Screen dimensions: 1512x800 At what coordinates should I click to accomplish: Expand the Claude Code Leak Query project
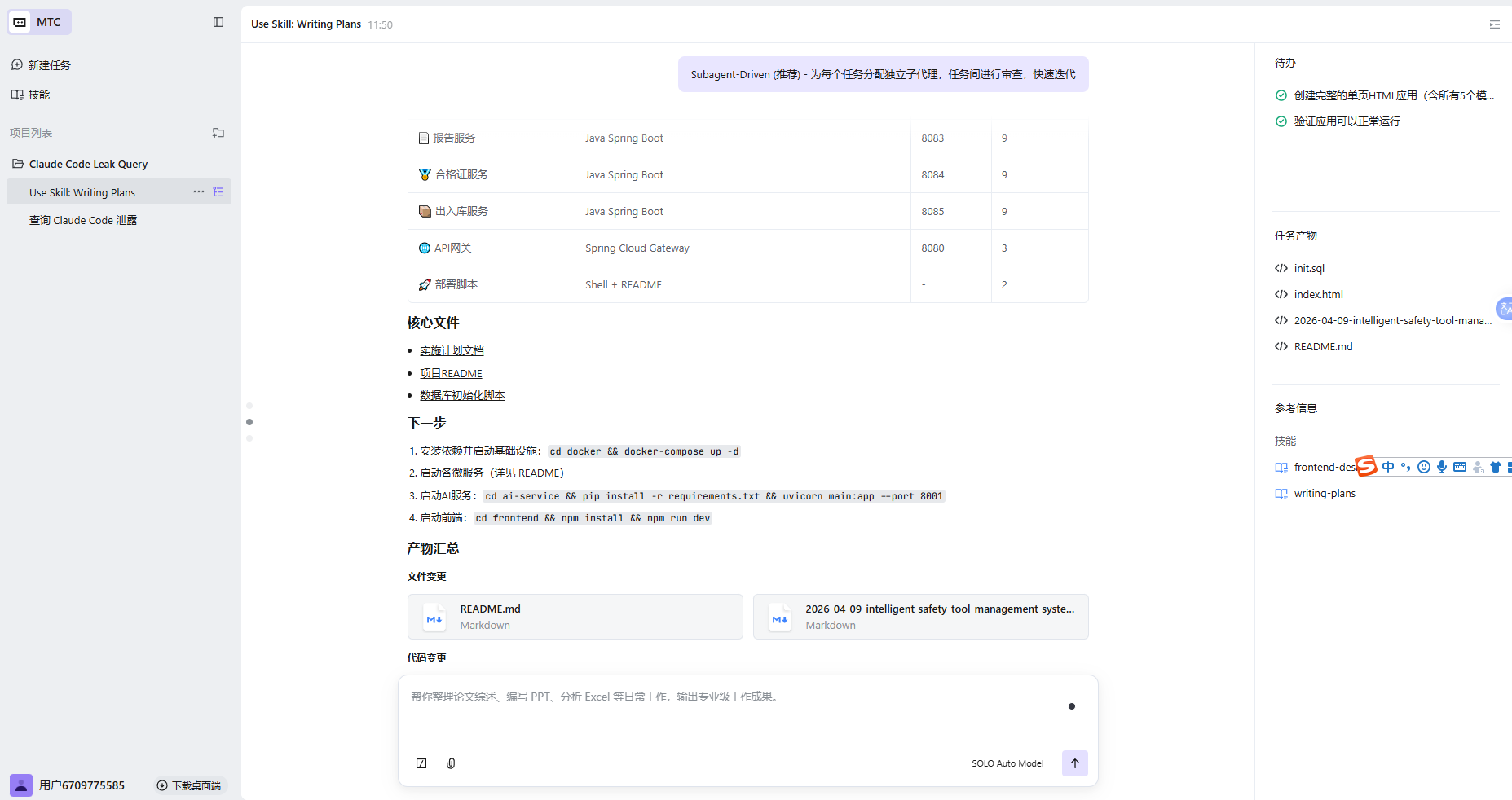(x=88, y=164)
